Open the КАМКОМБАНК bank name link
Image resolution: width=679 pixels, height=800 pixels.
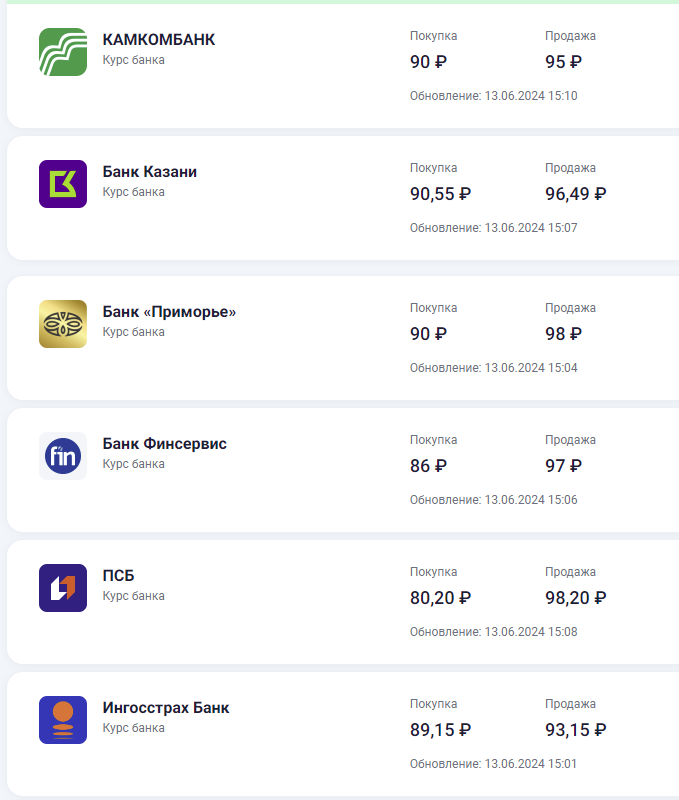tap(158, 40)
